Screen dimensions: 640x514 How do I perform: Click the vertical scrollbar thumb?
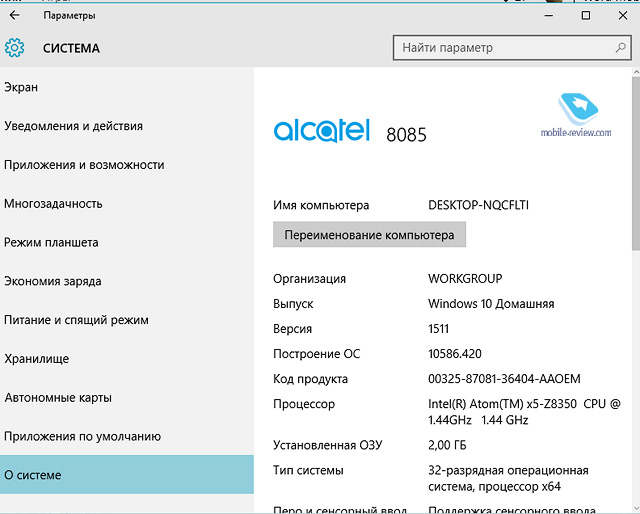tap(636, 163)
